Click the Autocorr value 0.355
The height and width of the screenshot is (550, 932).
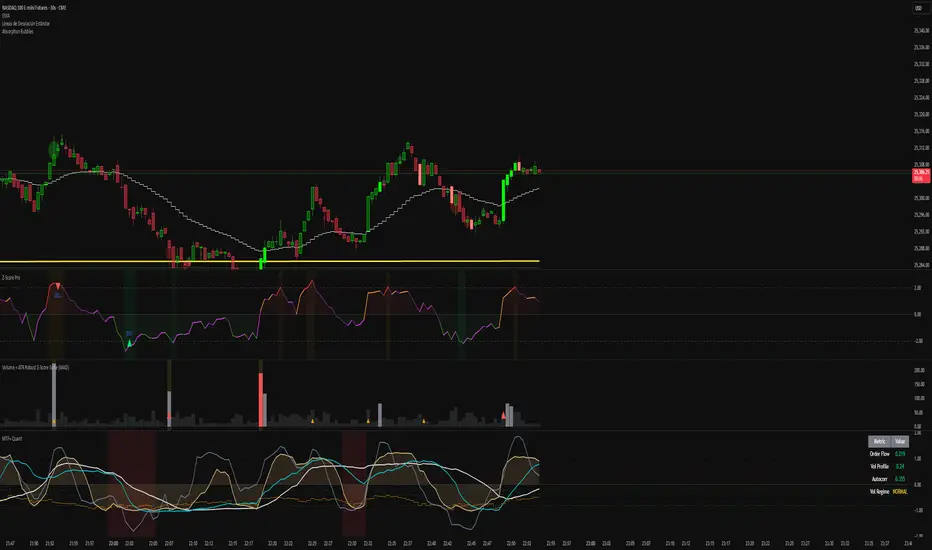coord(900,479)
